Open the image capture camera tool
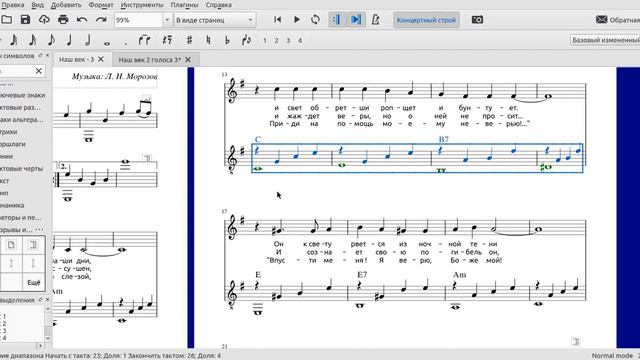The height and width of the screenshot is (360, 640). [x=477, y=20]
